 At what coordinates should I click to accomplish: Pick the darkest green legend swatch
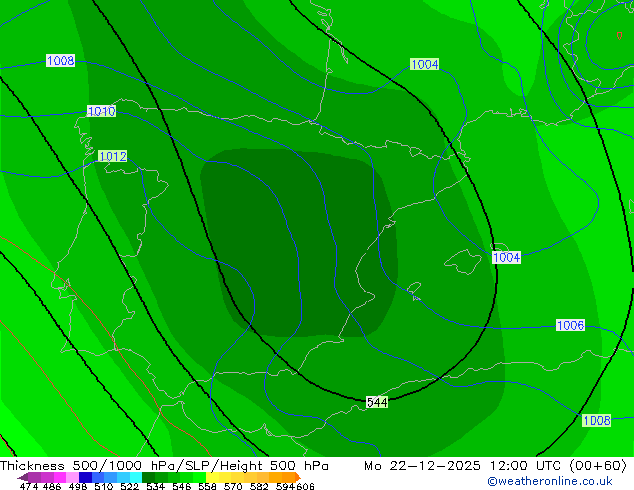point(148,477)
